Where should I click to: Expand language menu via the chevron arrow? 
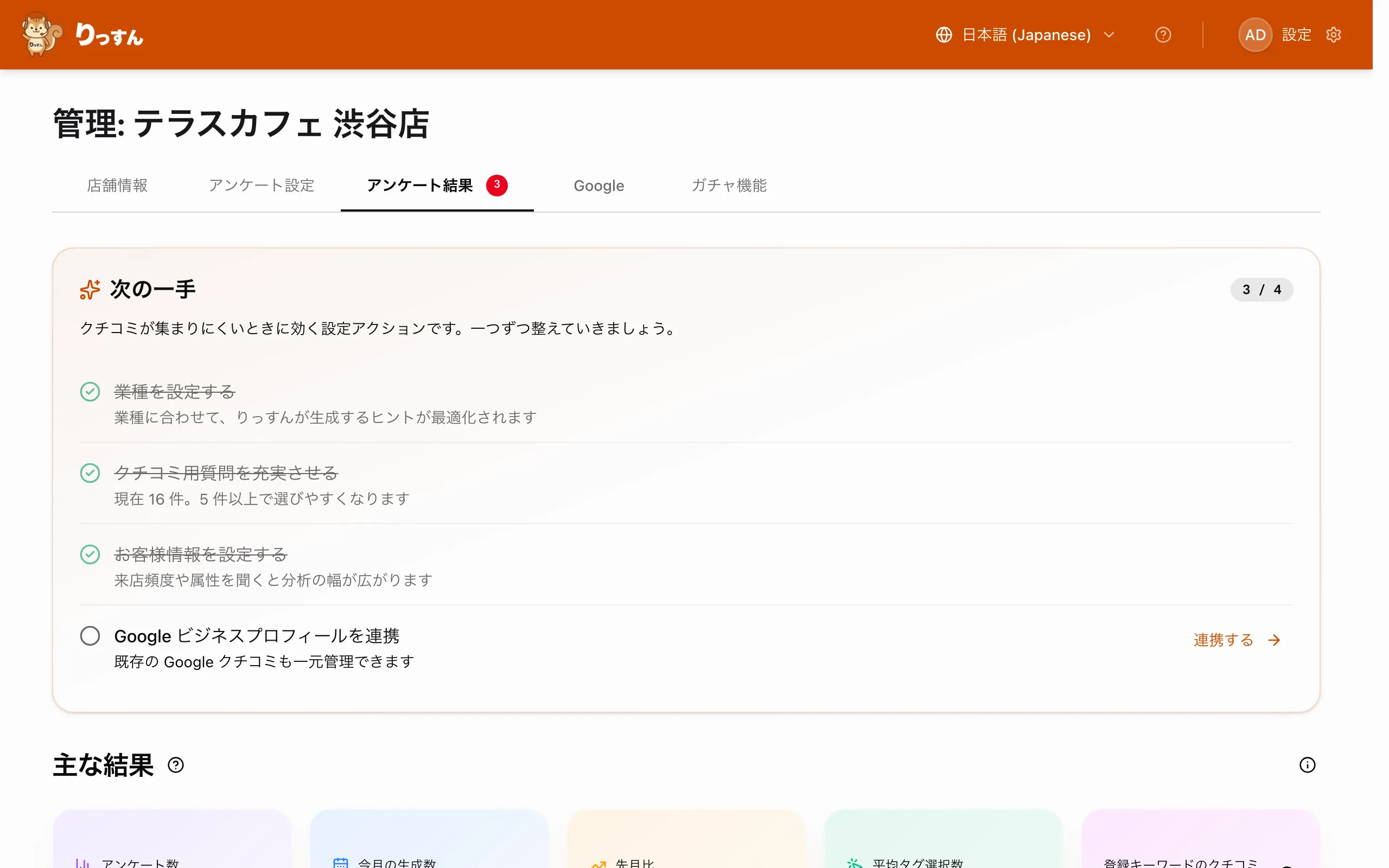tap(1109, 35)
